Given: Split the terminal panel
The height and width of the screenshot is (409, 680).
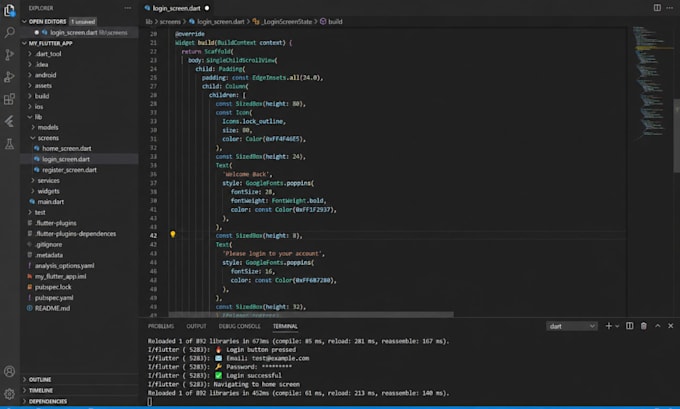Looking at the screenshot, I should pyautogui.click(x=629, y=326).
